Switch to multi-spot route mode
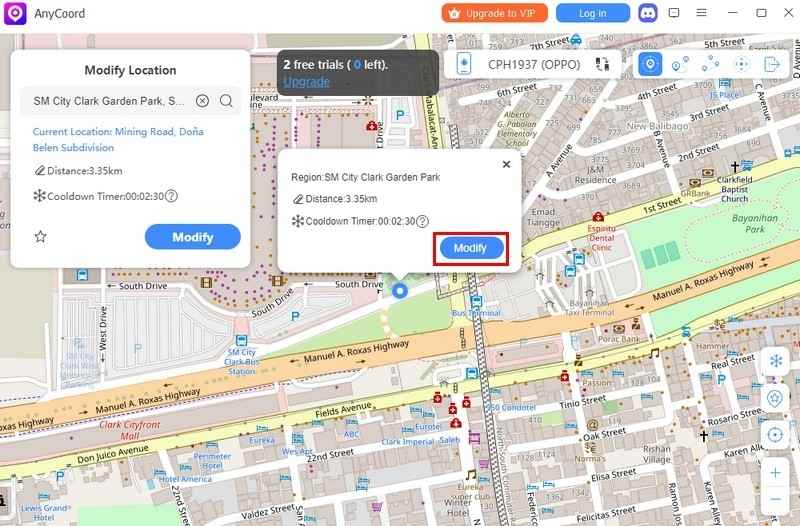 click(x=711, y=64)
